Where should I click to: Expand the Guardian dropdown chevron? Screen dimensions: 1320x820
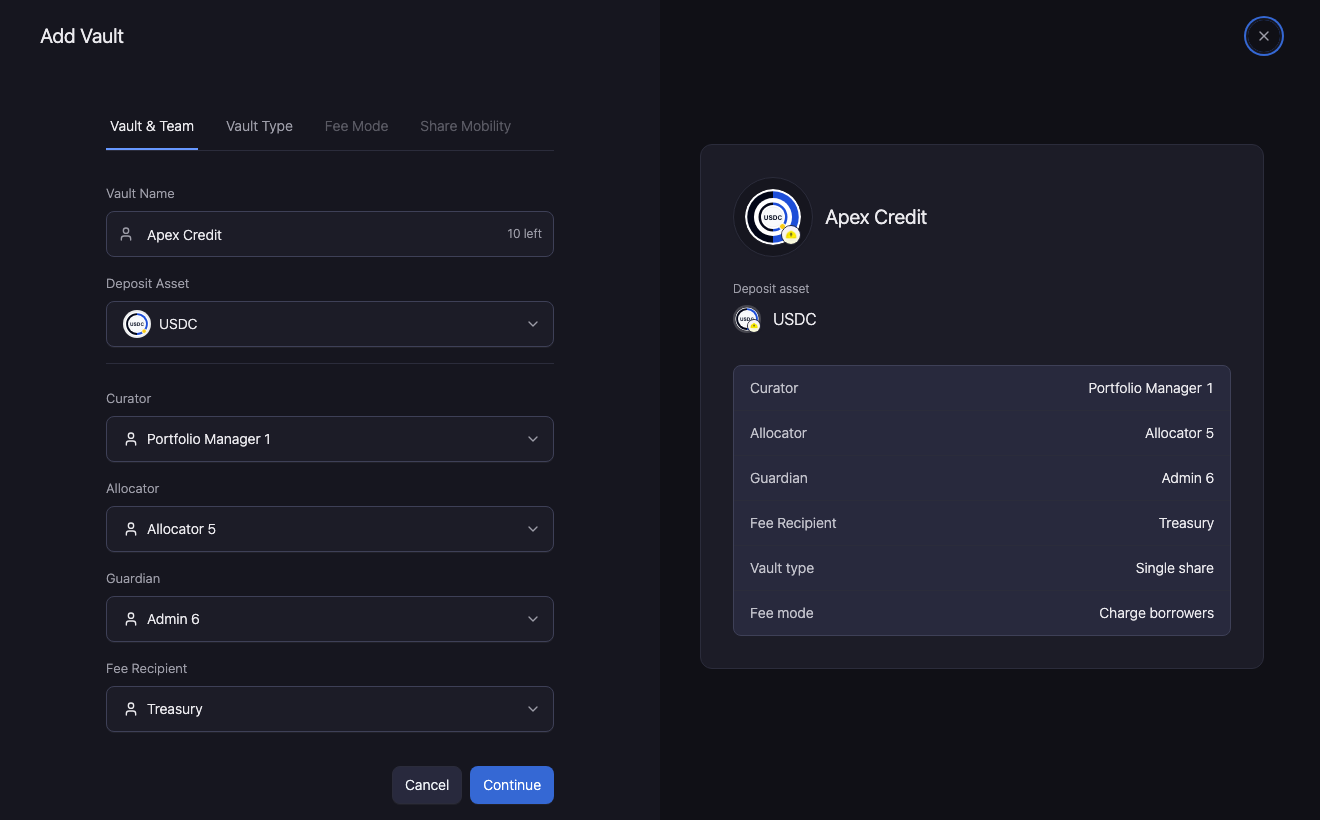click(533, 619)
